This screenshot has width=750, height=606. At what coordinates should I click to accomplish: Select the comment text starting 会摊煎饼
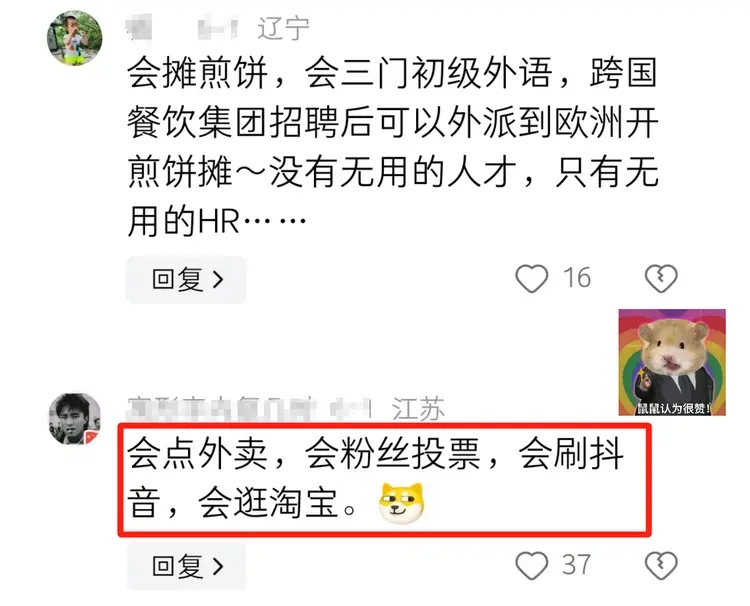click(393, 147)
